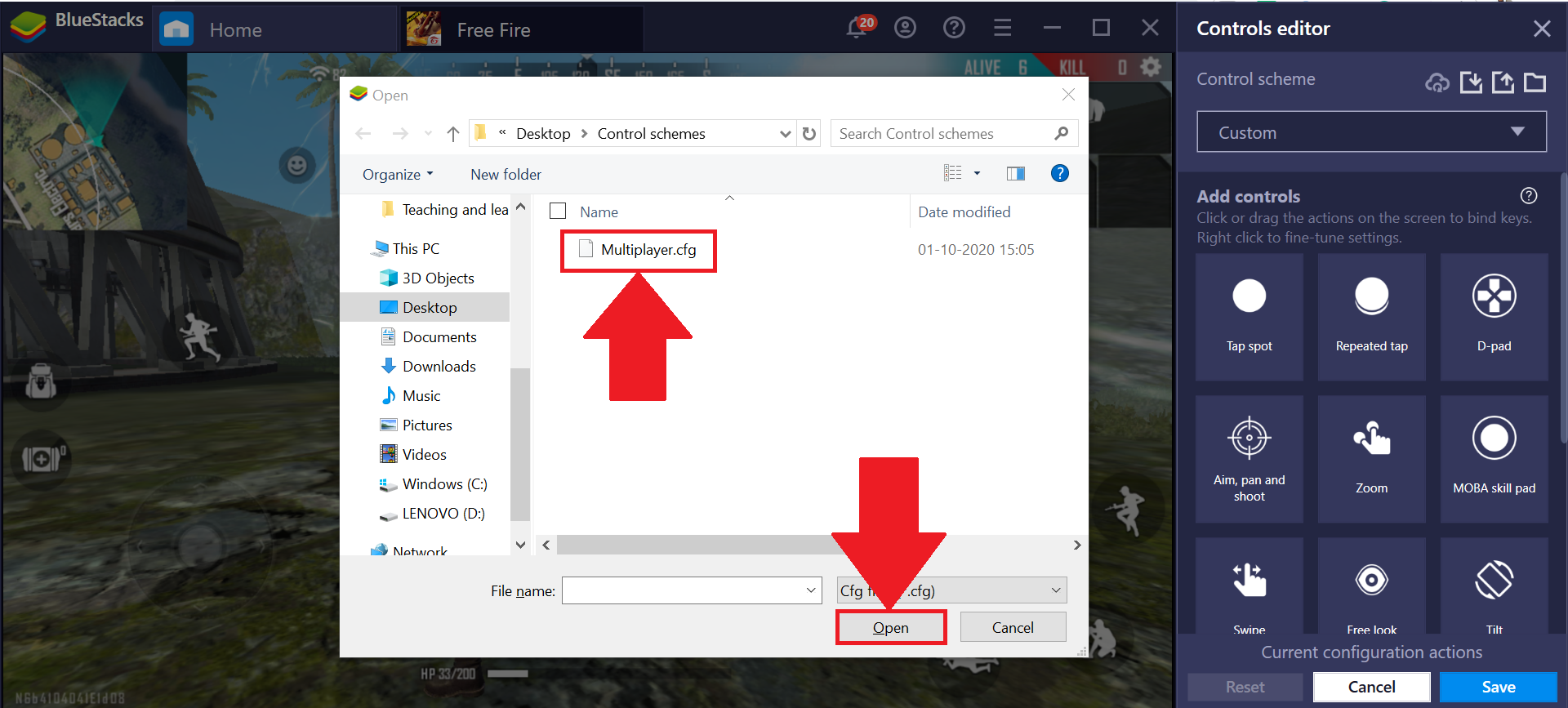The image size is (1568, 708).
Task: Select the Zoom control
Action: pos(1371,459)
